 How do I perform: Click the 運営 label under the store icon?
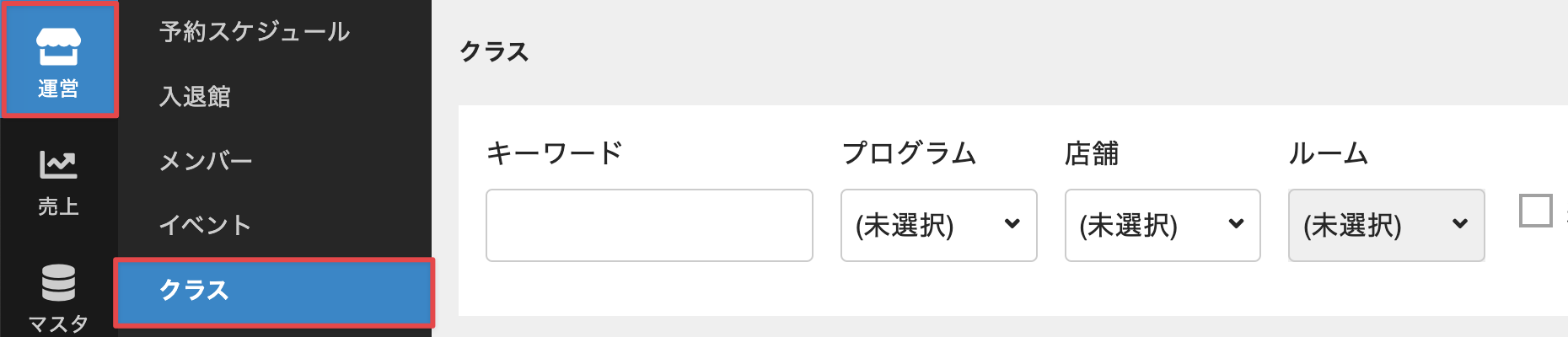[x=58, y=88]
